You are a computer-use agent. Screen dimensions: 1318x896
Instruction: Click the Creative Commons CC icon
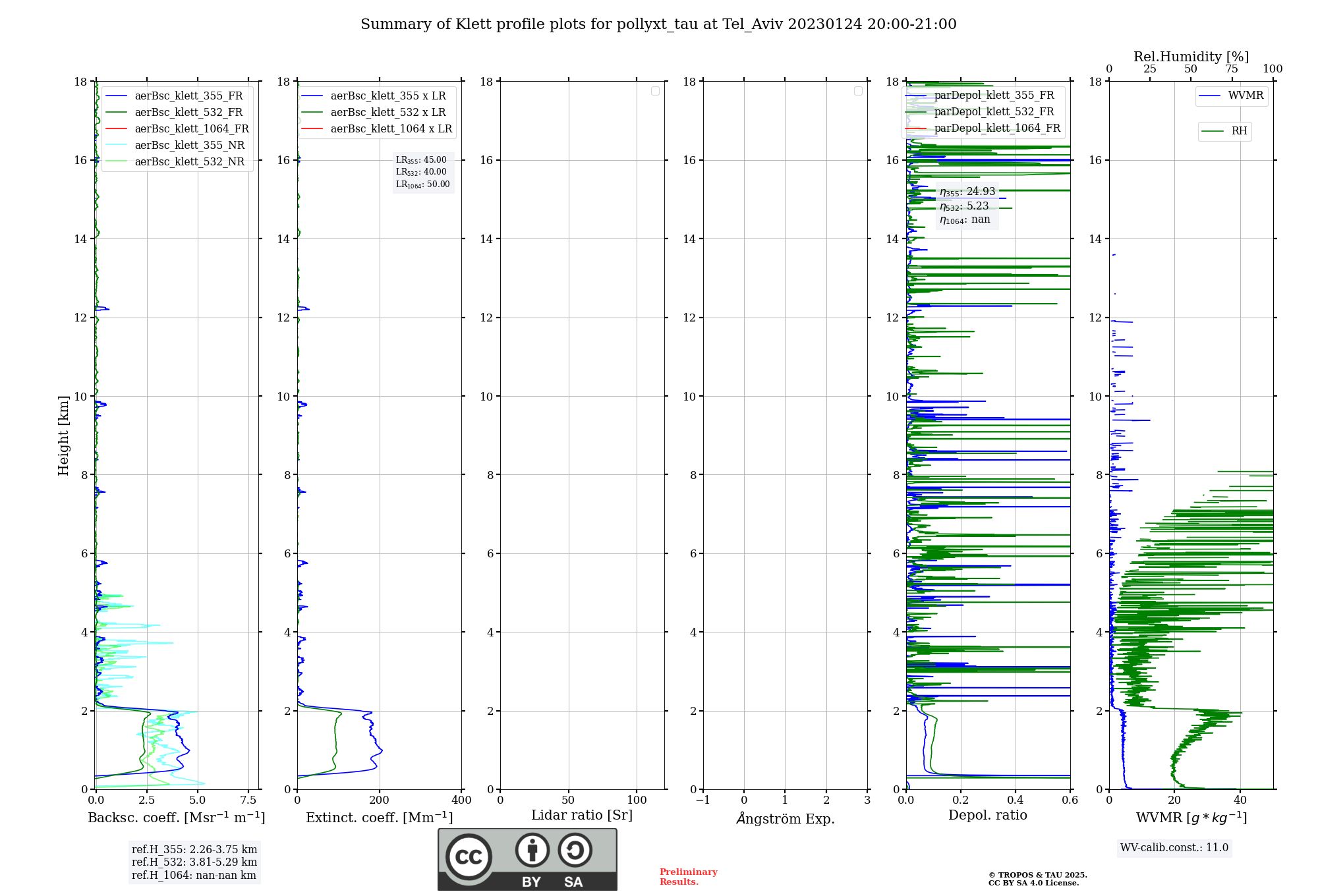469,856
